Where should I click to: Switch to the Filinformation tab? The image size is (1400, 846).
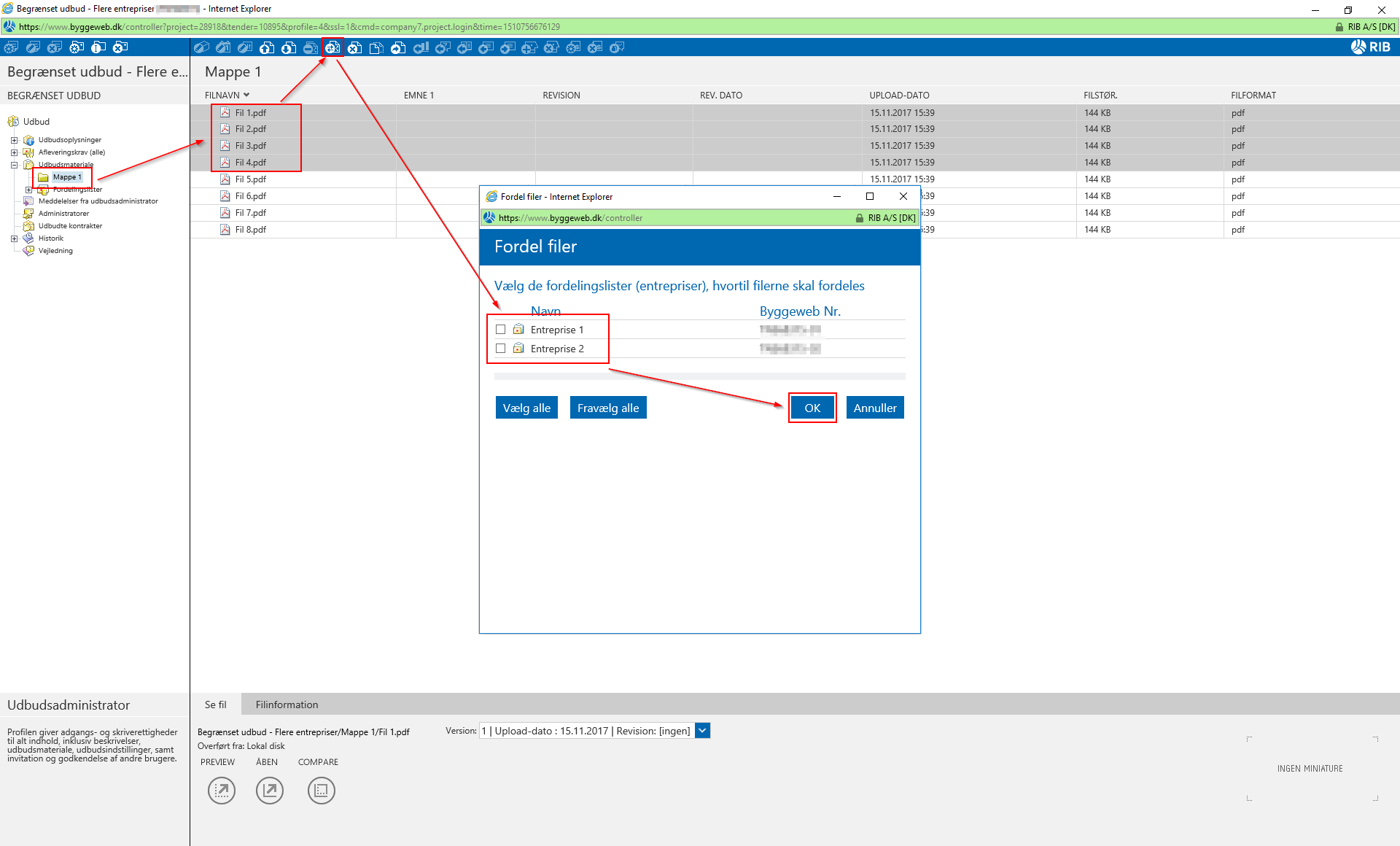point(287,705)
